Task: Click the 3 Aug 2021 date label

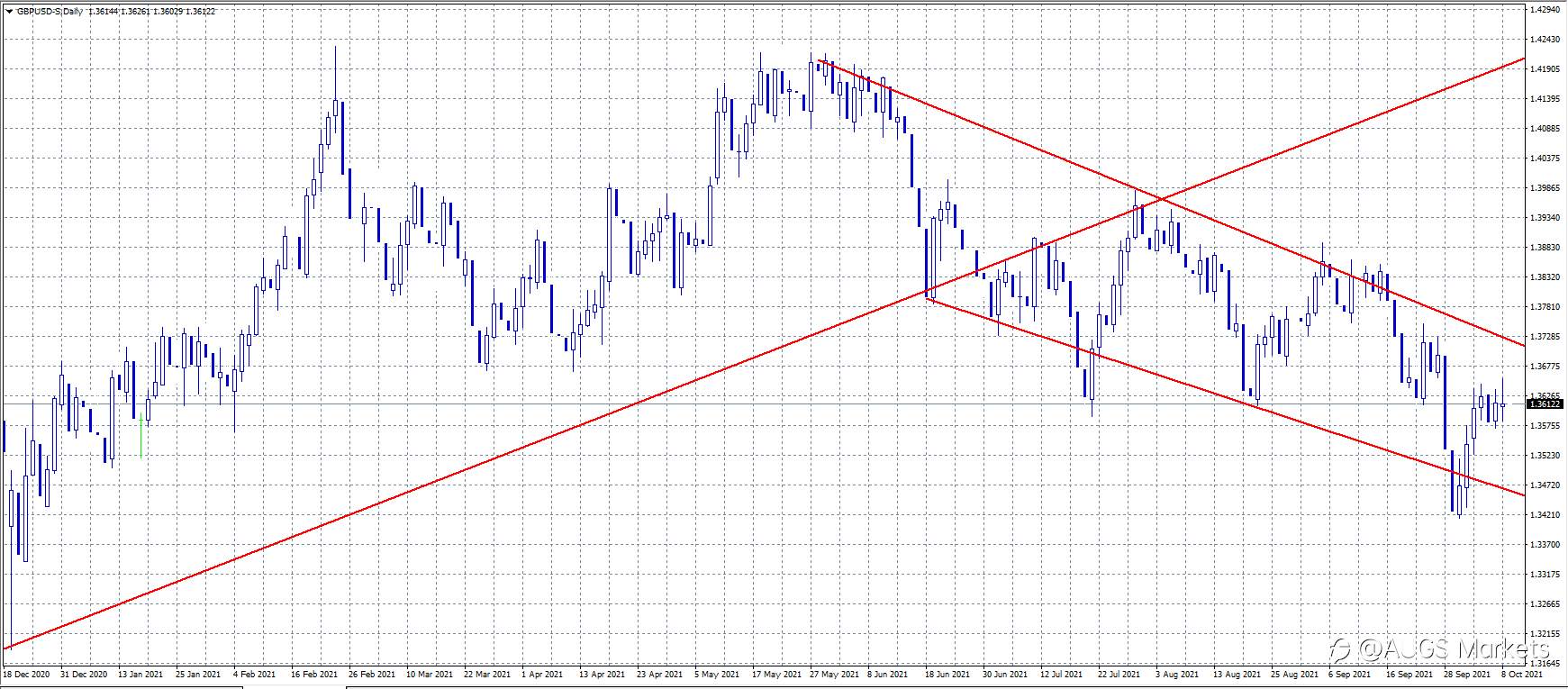Action: click(1178, 673)
